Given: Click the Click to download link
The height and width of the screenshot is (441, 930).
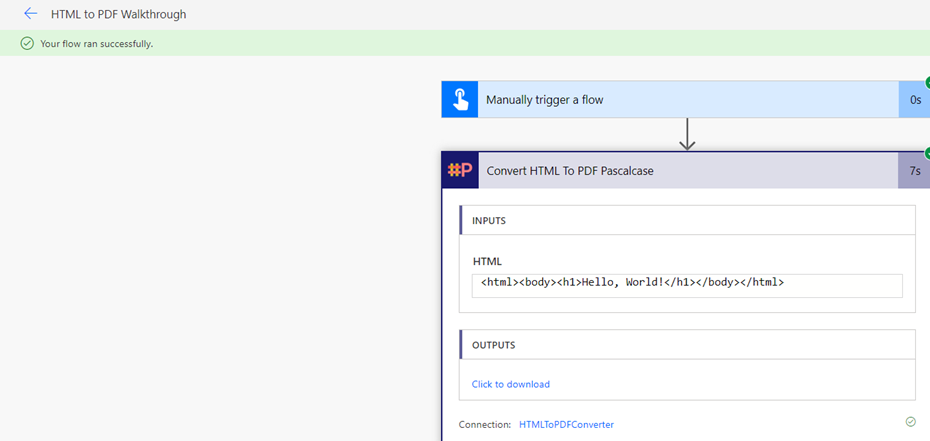Looking at the screenshot, I should [x=511, y=384].
